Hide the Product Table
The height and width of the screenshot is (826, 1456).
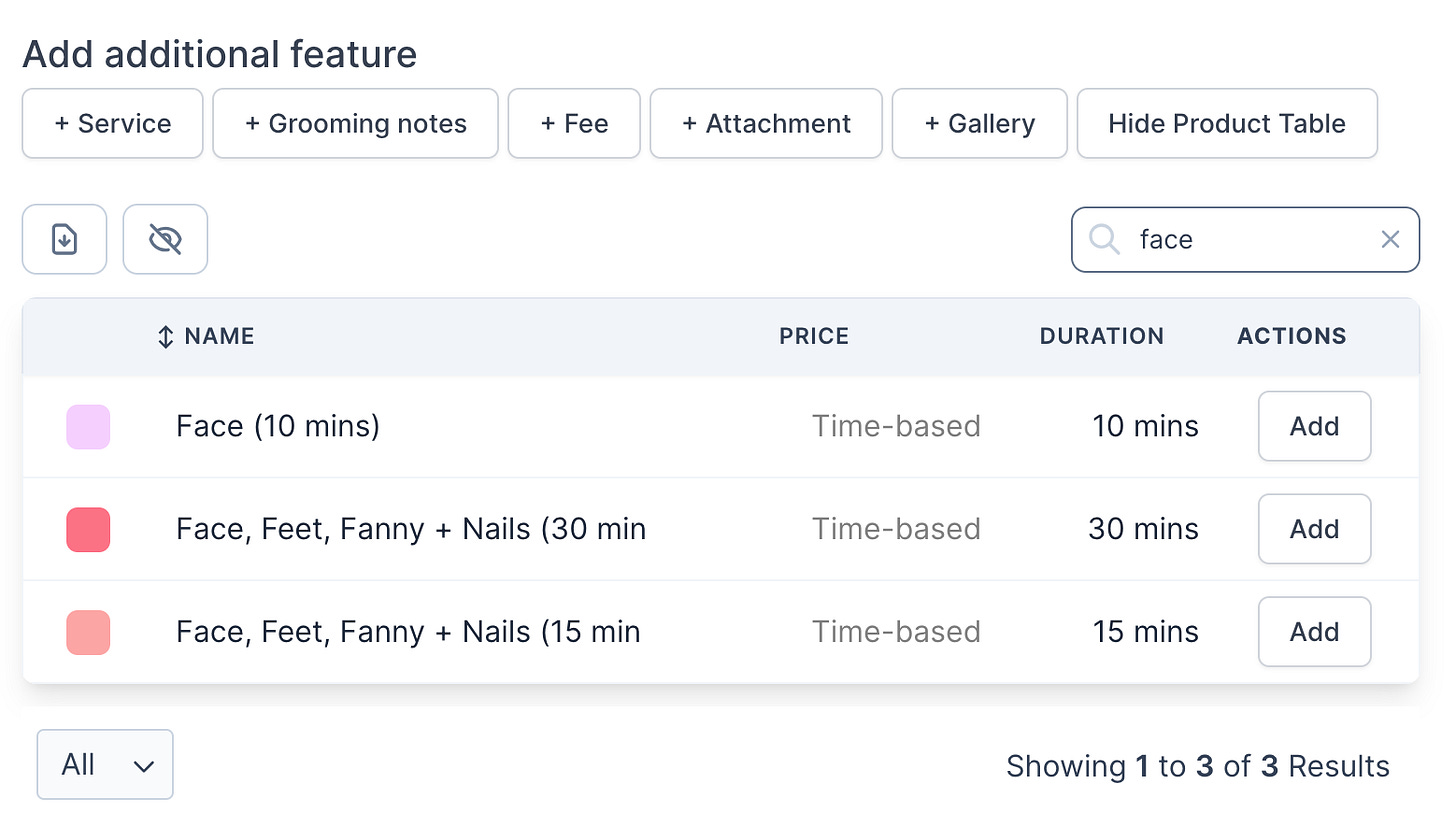(1226, 124)
